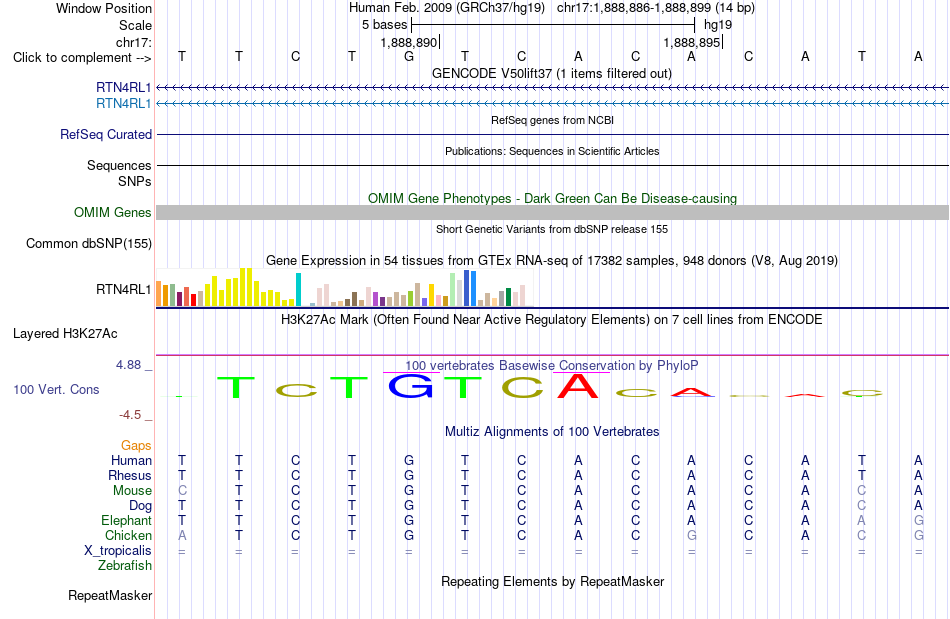Click the tall cyan bar in GTEx chart
The image size is (950, 619).
298,290
